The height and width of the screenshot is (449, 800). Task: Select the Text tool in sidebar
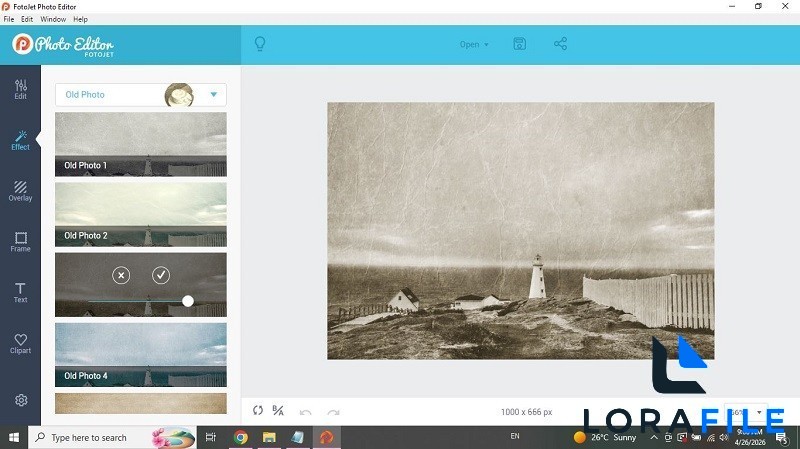[x=20, y=293]
